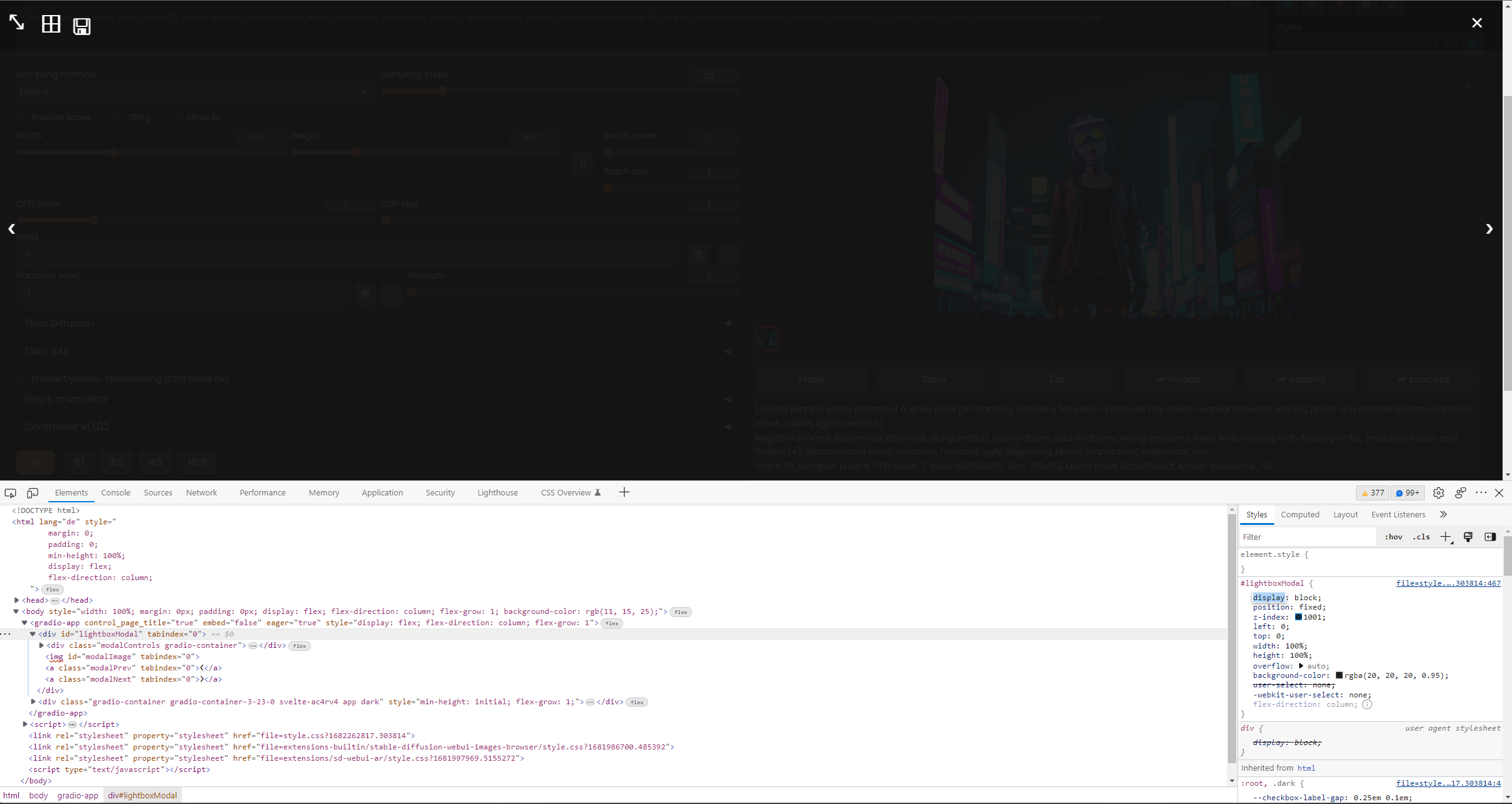Switch to the Console tab in DevTools
The image size is (1512, 804).
115,493
